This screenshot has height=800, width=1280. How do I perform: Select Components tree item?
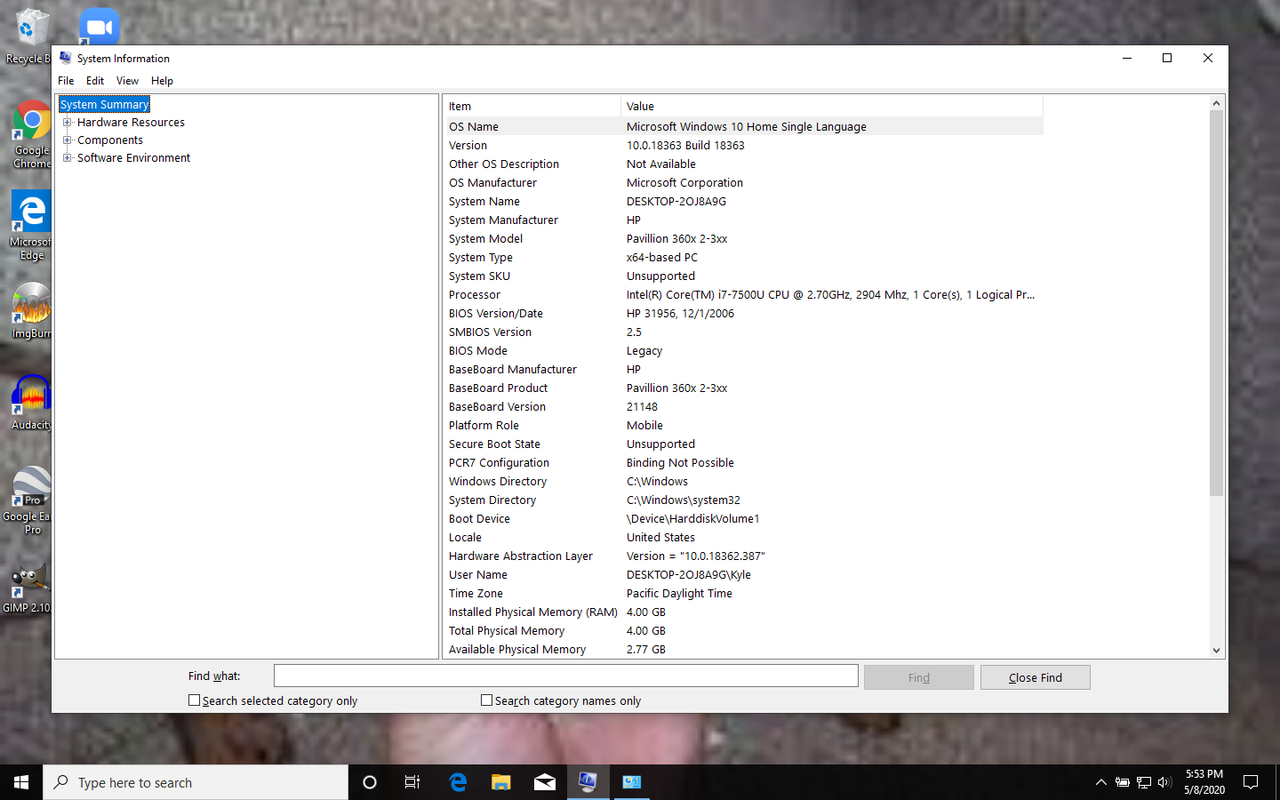[110, 140]
